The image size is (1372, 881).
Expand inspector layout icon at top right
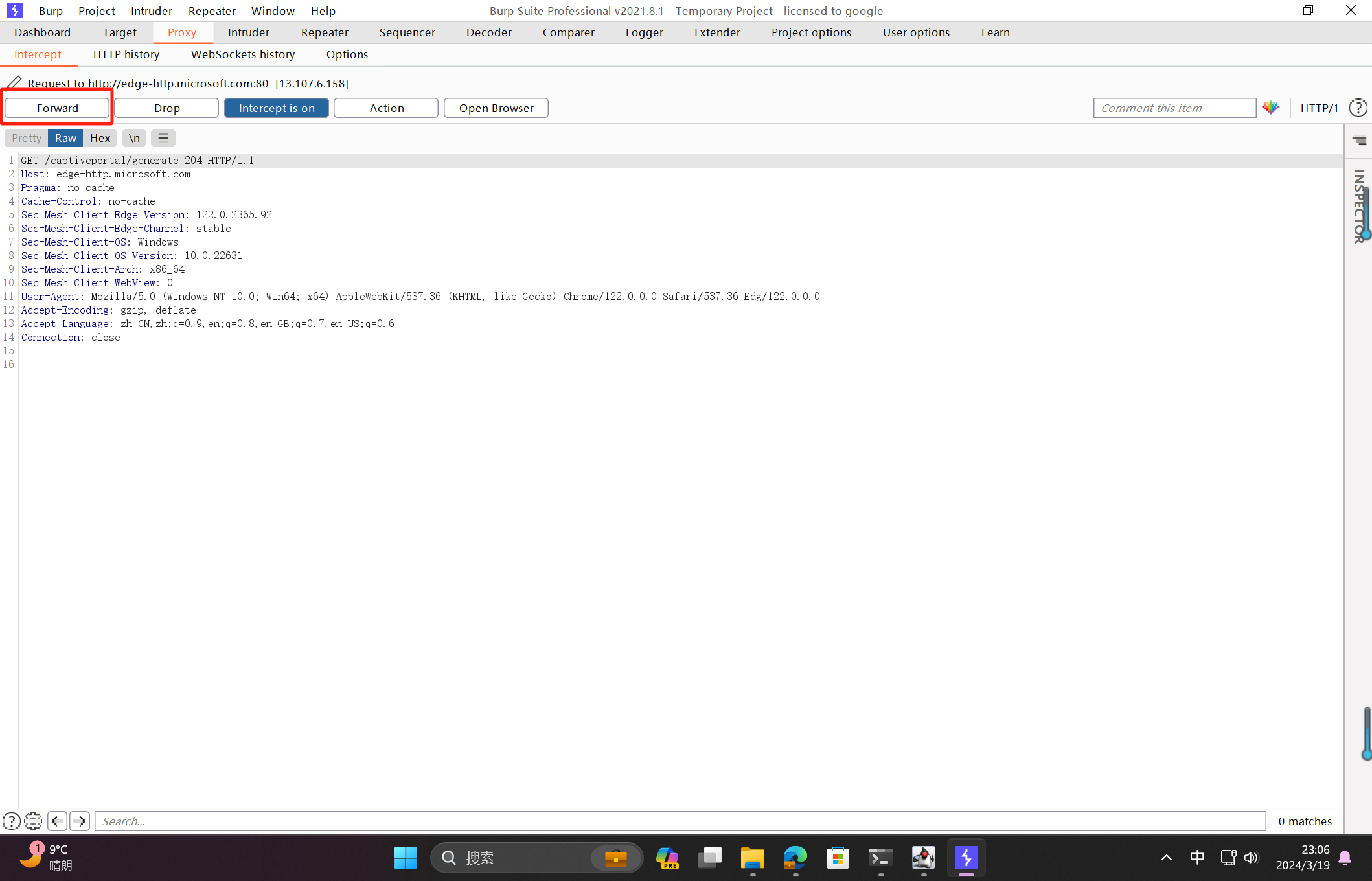[x=1359, y=141]
